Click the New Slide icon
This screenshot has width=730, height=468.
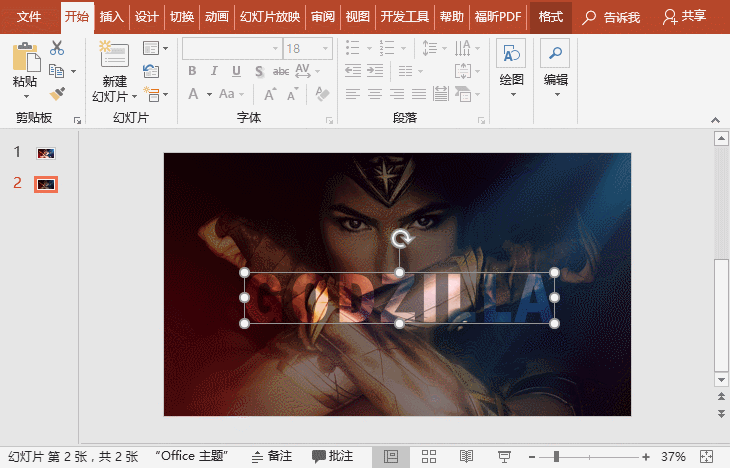[x=114, y=55]
